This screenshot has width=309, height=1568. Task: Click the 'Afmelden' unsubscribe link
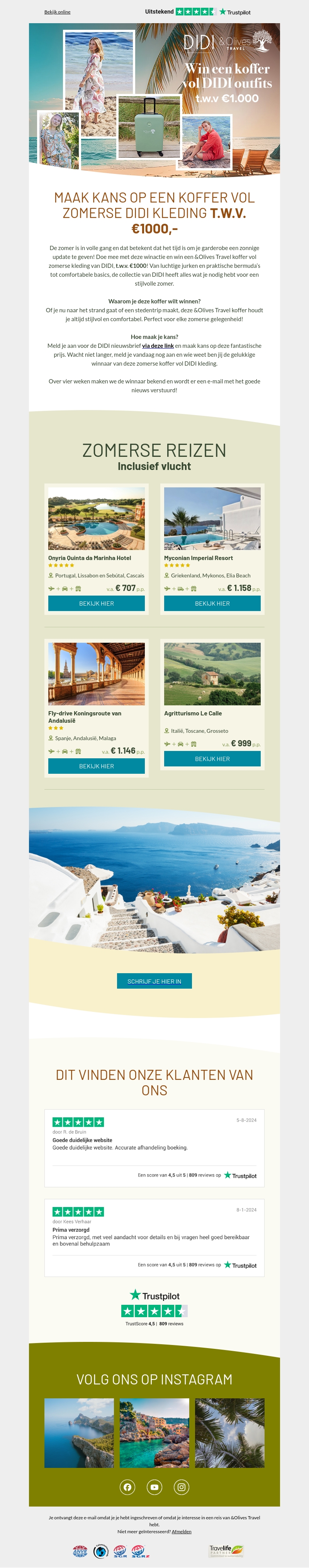[x=181, y=1532]
